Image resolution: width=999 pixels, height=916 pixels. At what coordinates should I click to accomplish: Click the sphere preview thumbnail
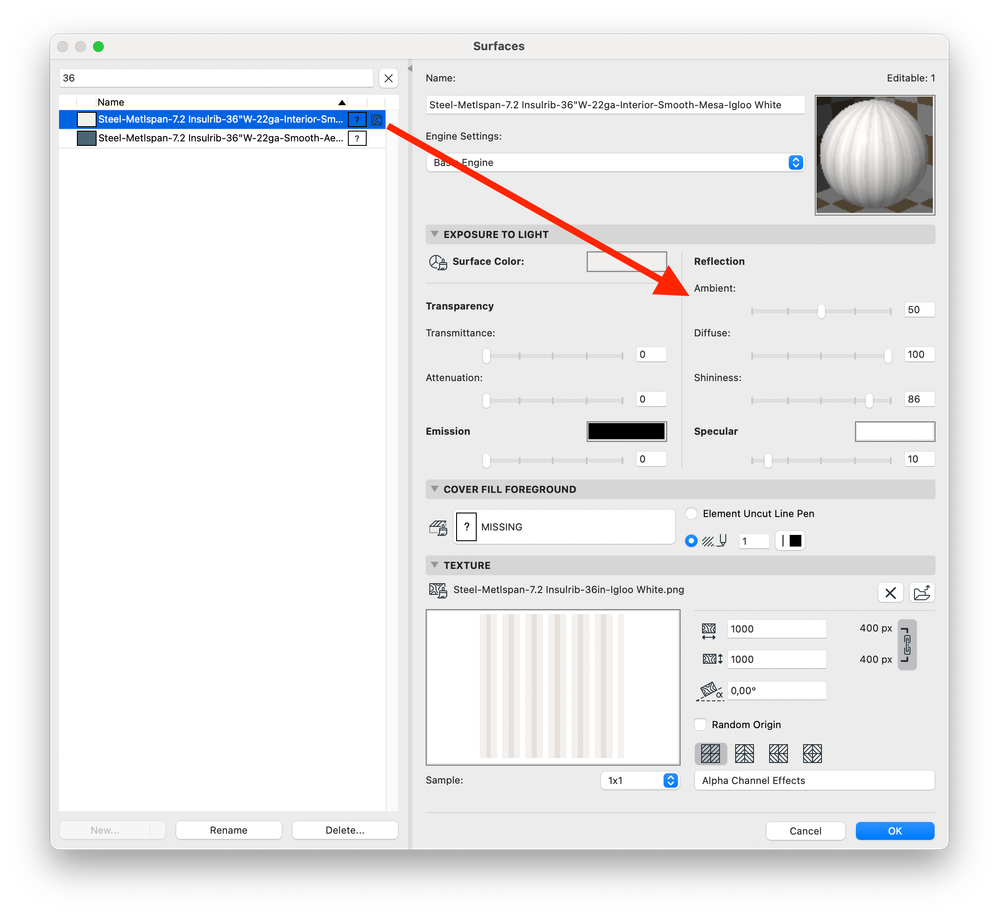[875, 155]
